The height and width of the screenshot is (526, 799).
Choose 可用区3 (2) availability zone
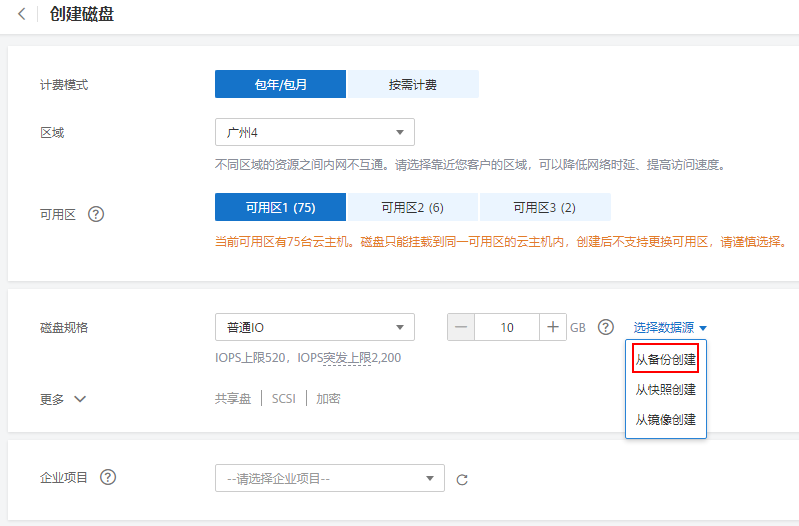544,208
